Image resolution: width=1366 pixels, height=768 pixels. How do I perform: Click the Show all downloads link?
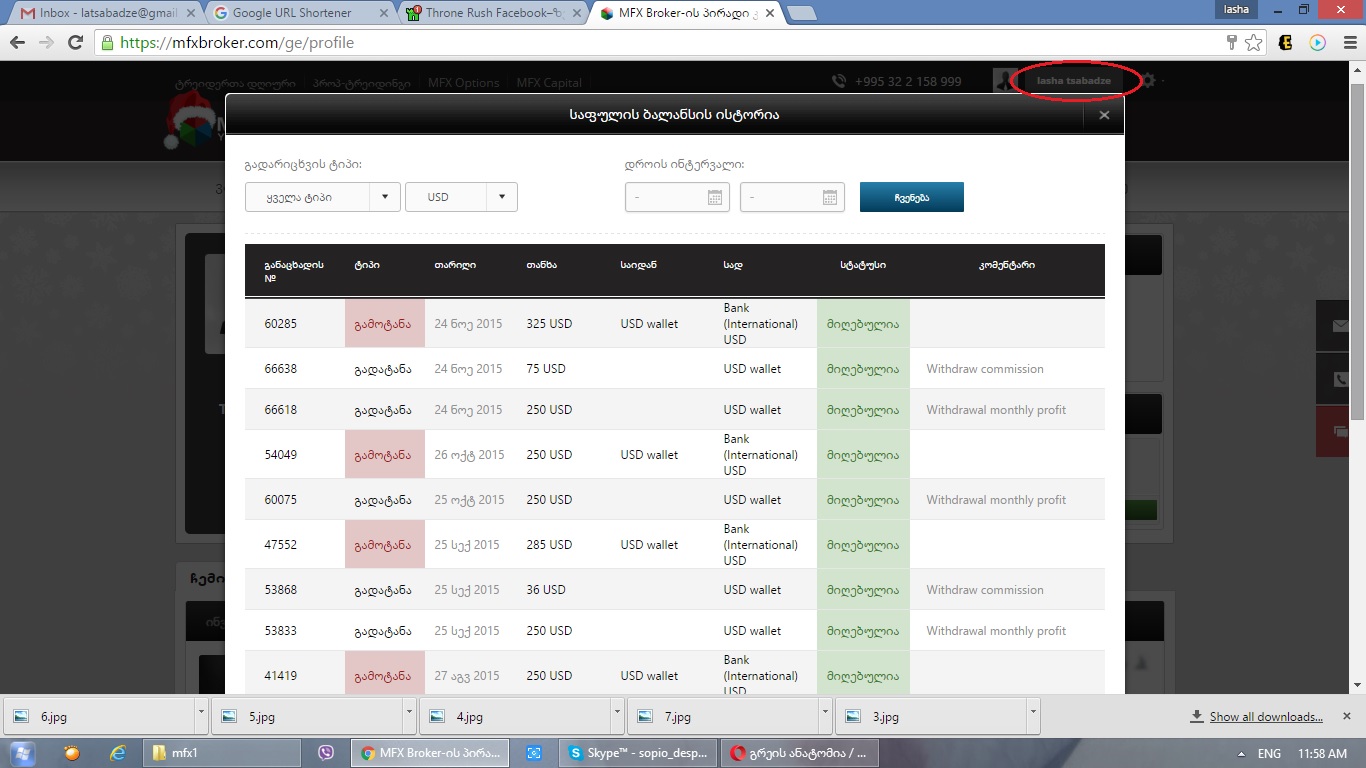click(x=1266, y=717)
